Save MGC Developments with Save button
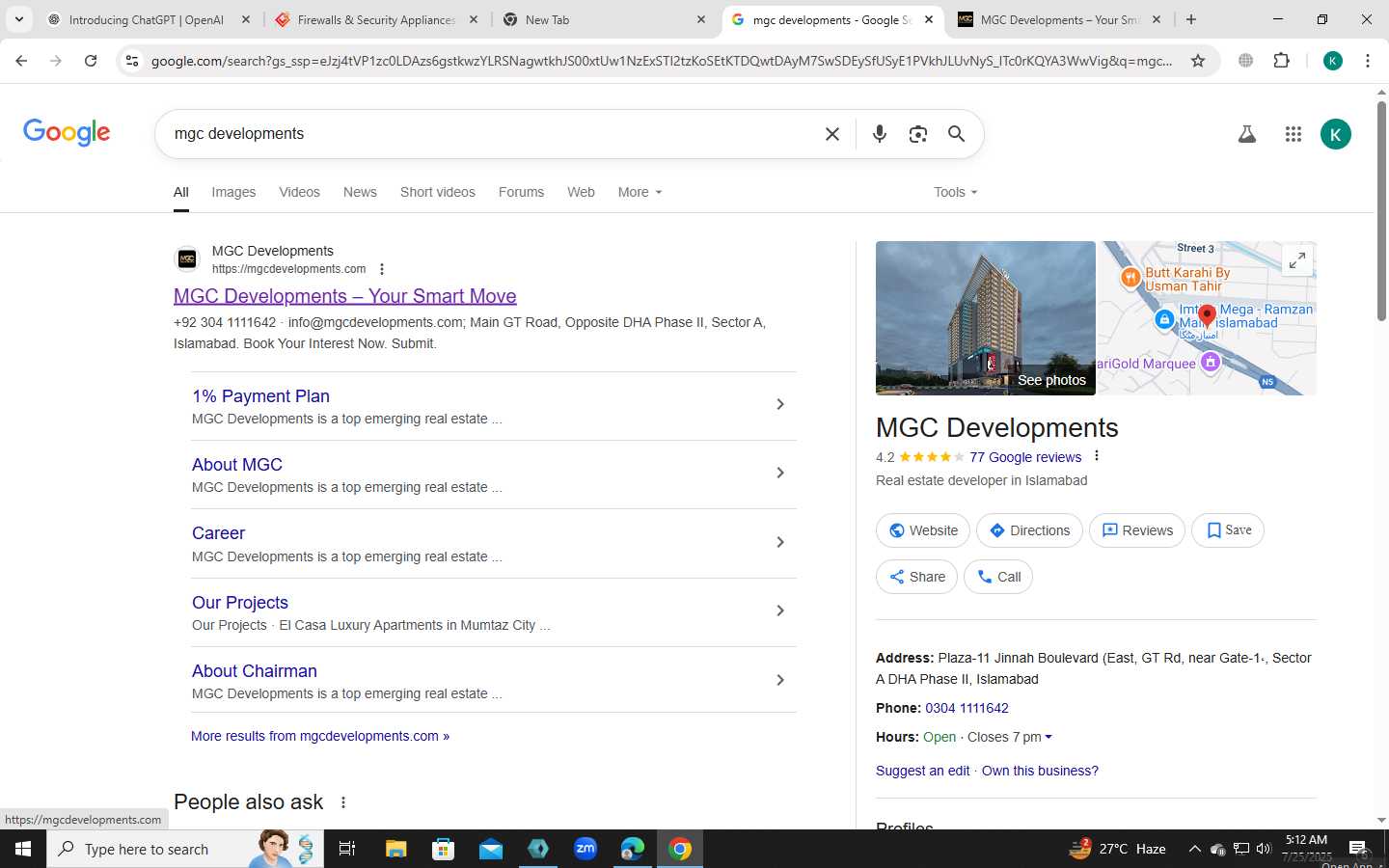 pyautogui.click(x=1228, y=530)
